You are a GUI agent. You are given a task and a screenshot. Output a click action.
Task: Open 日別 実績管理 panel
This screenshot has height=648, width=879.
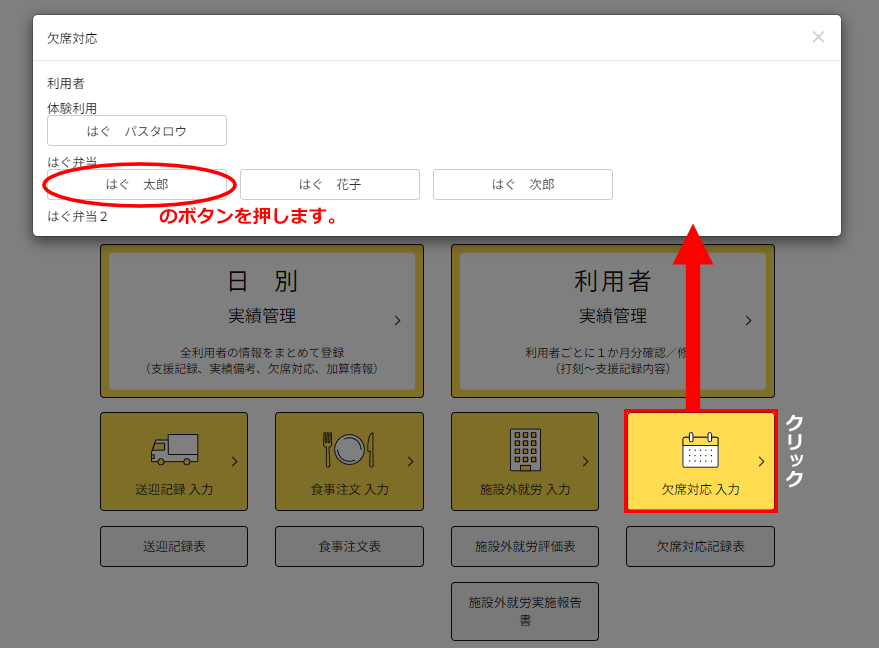coord(261,321)
